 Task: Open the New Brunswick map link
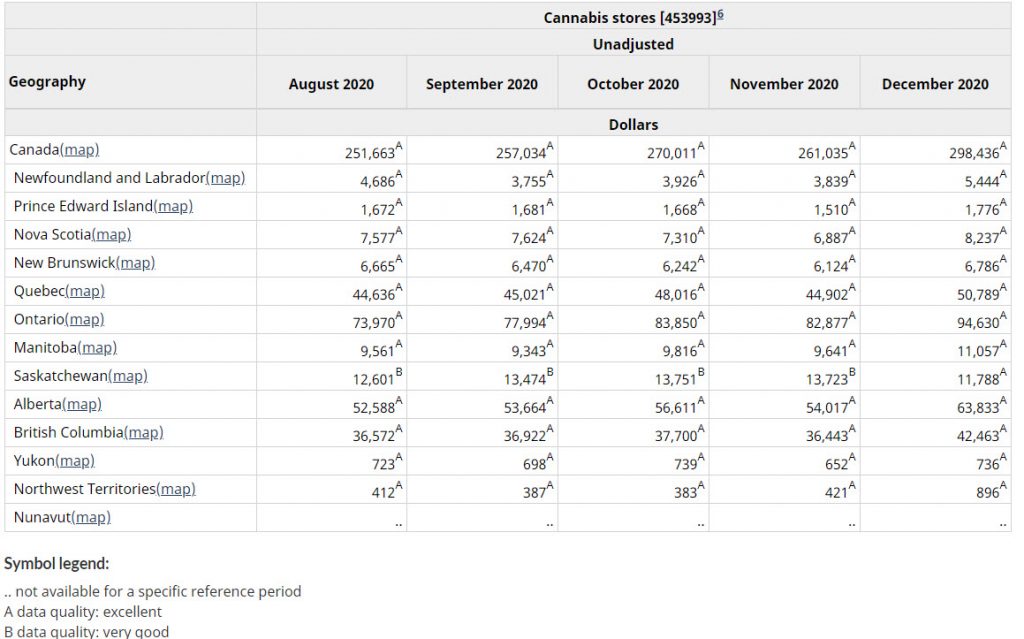tap(135, 263)
